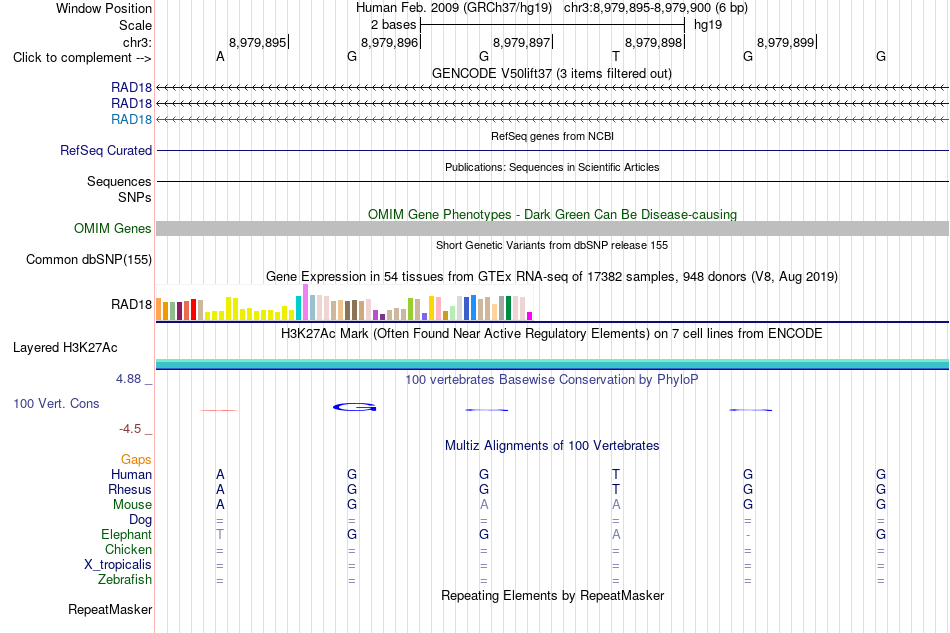Viewport: 950px width, 633px height.
Task: Click the 8,979,895 ruler position
Action: (x=257, y=42)
